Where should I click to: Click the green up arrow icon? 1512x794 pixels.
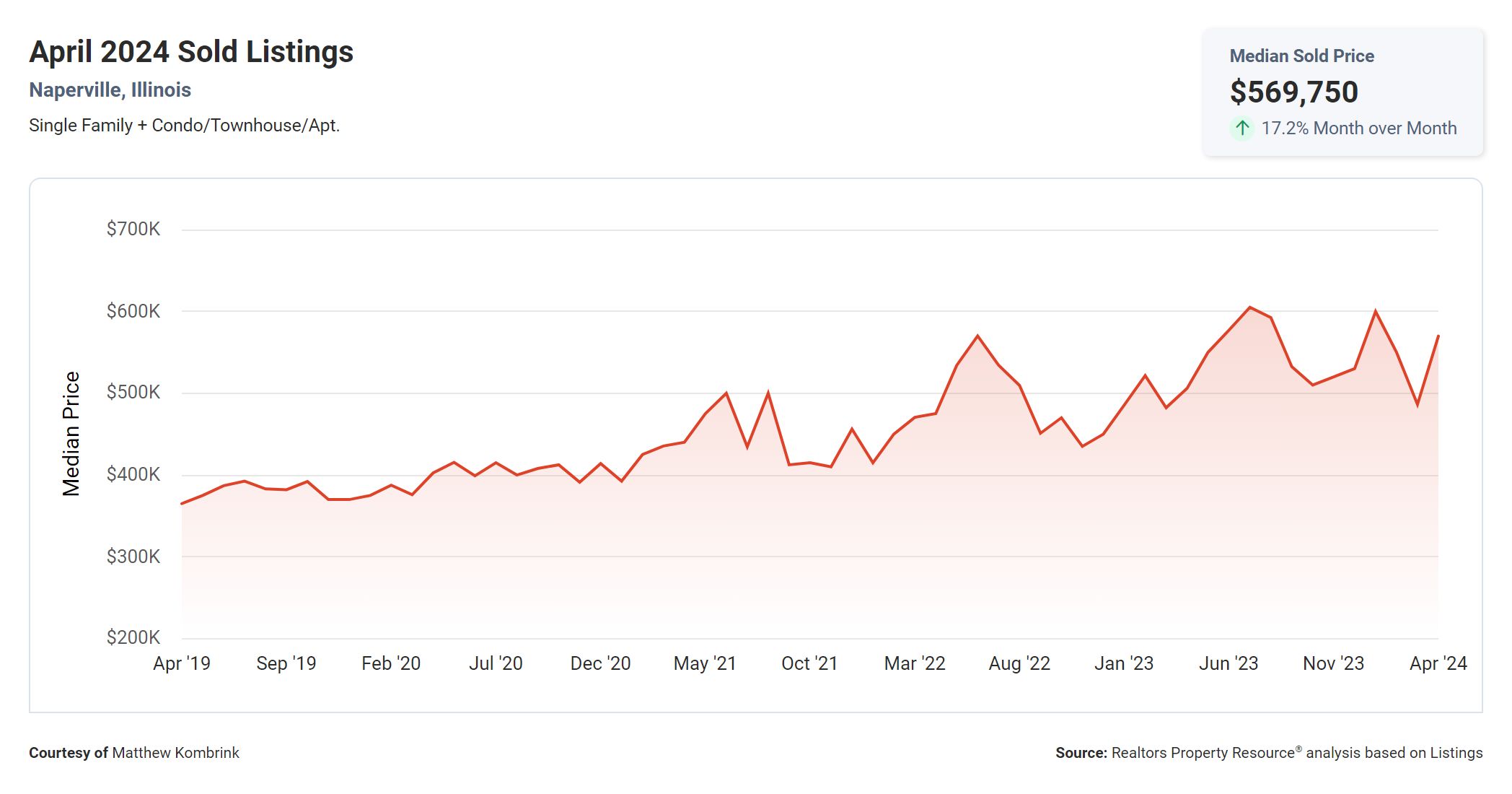coord(1241,128)
